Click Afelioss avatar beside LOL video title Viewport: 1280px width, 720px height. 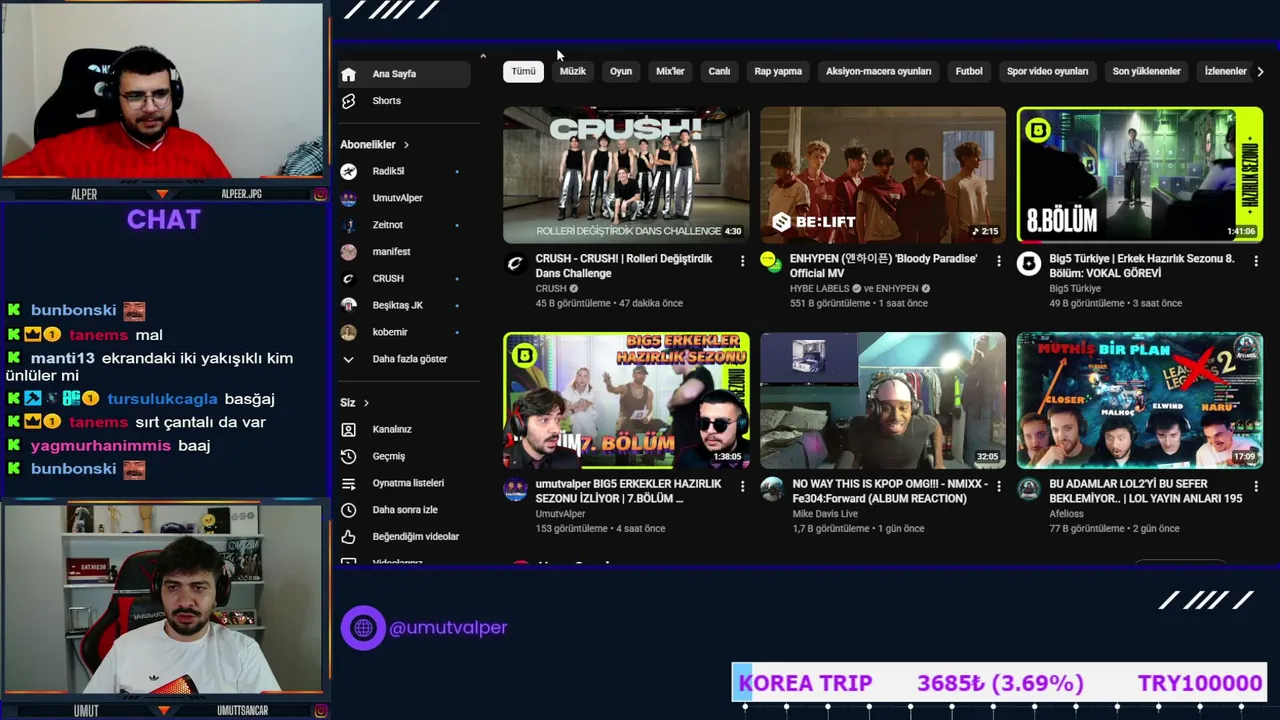tap(1028, 489)
